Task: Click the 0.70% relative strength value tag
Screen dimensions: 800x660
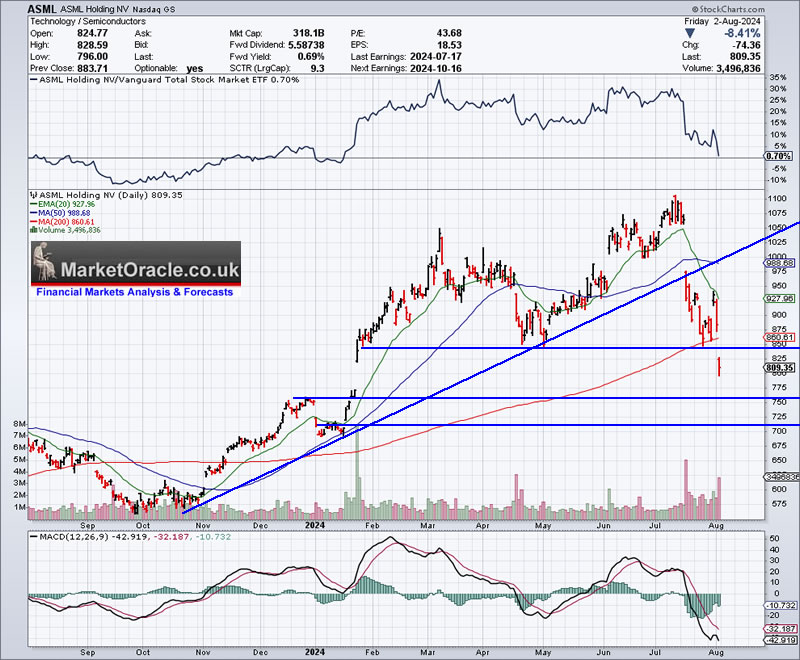Action: click(779, 156)
